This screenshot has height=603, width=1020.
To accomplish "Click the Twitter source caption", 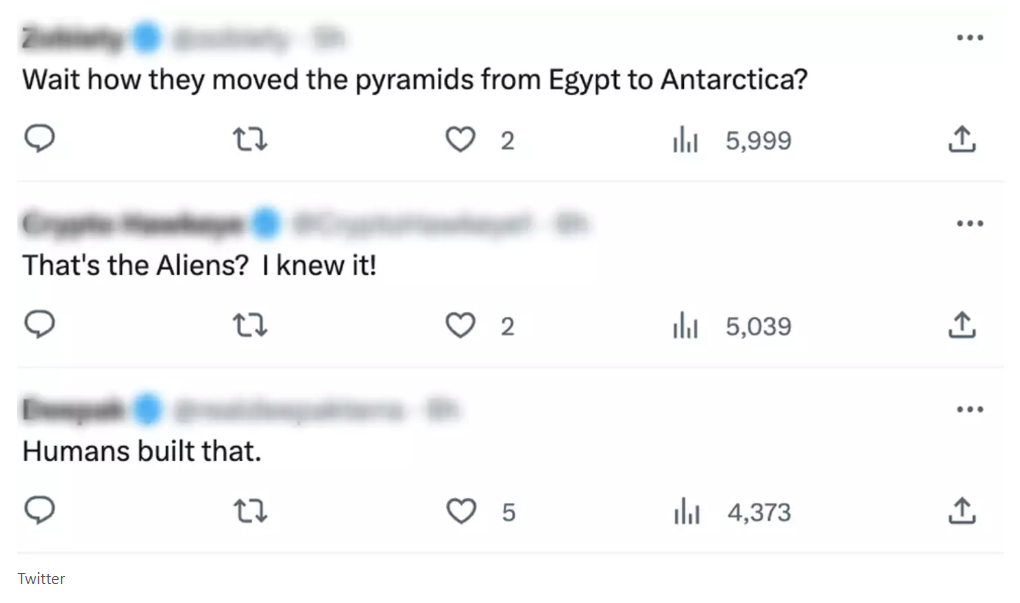I will point(41,579).
